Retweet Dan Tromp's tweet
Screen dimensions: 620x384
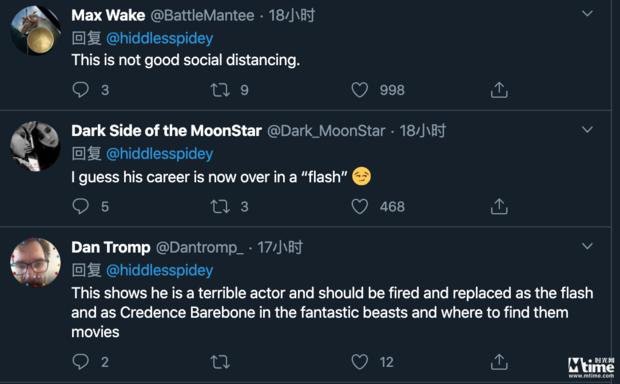coord(220,362)
